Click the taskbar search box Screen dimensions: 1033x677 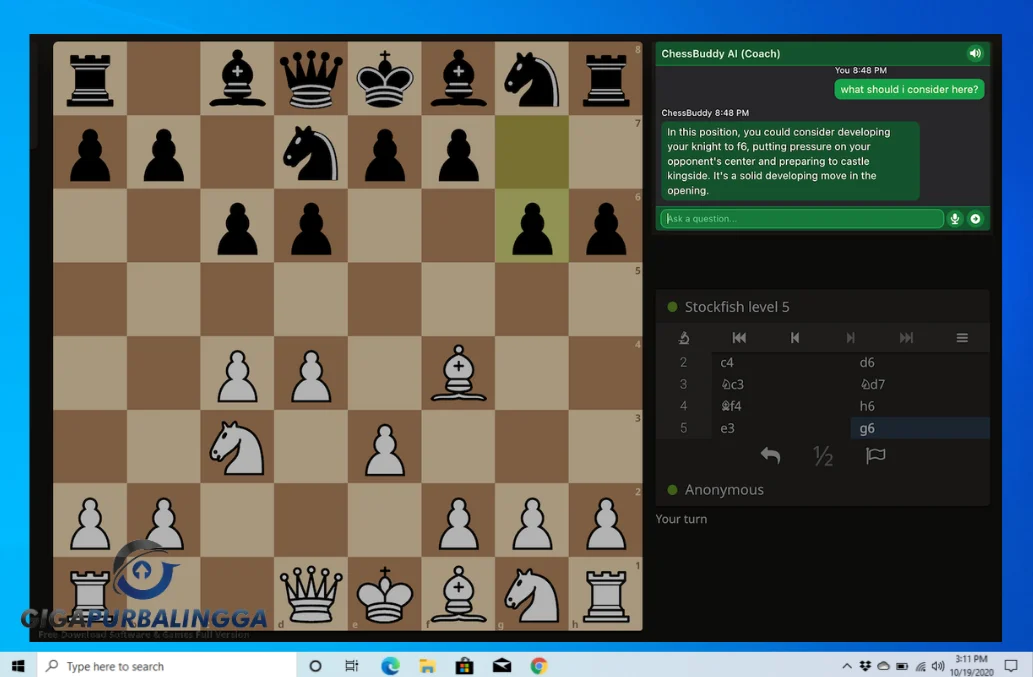coord(167,666)
